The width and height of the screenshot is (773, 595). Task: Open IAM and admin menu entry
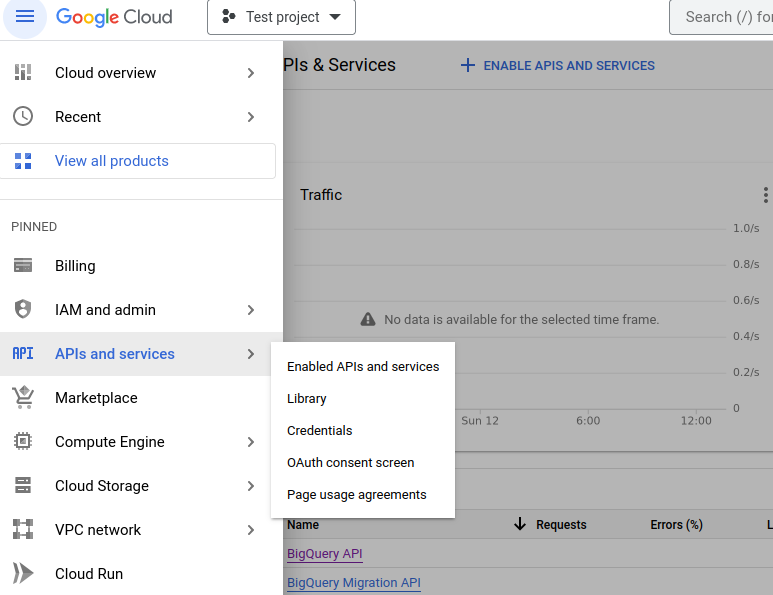point(141,310)
